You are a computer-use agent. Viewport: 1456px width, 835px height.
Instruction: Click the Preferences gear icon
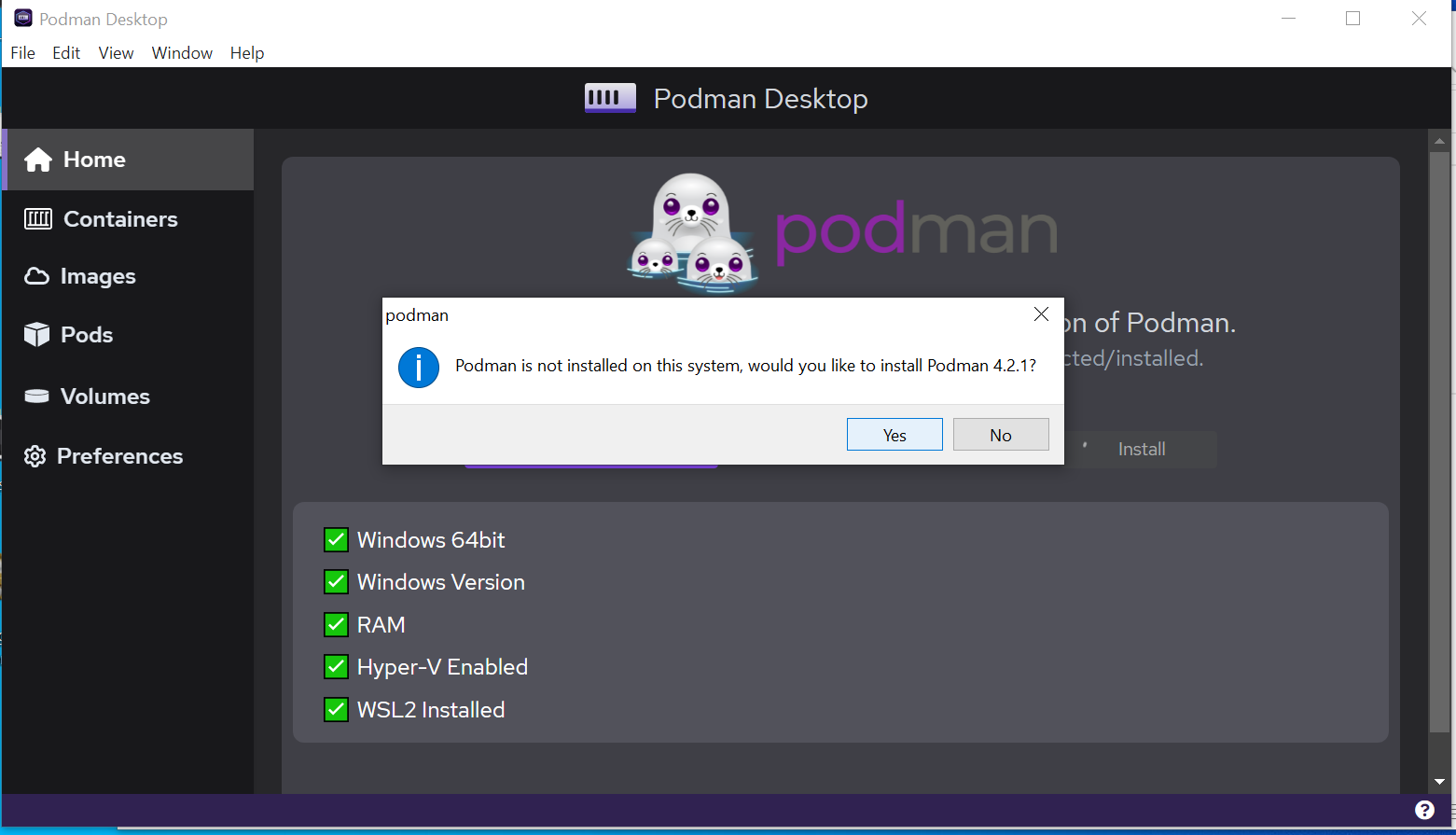pos(35,456)
